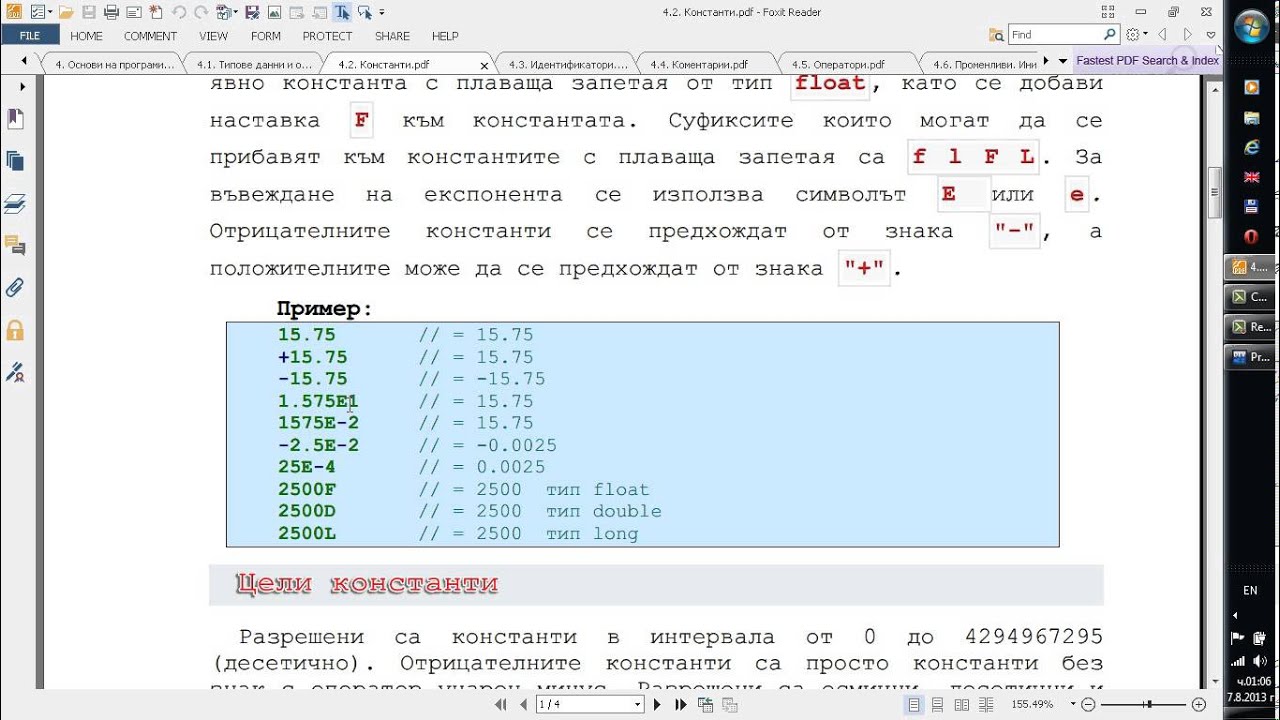Click the search magnifier in Find box
The image size is (1280, 720).
coord(1110,34)
